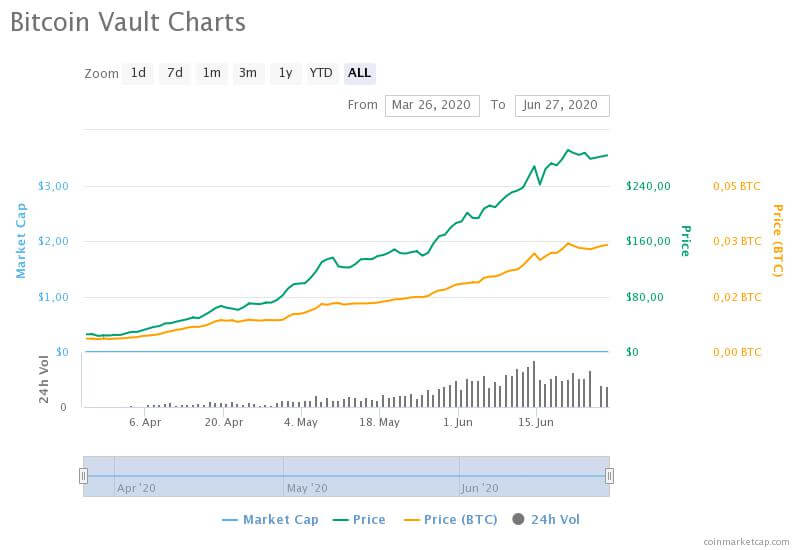Click the 6. Apr date label
Screen dimensions: 800x550
tap(145, 422)
